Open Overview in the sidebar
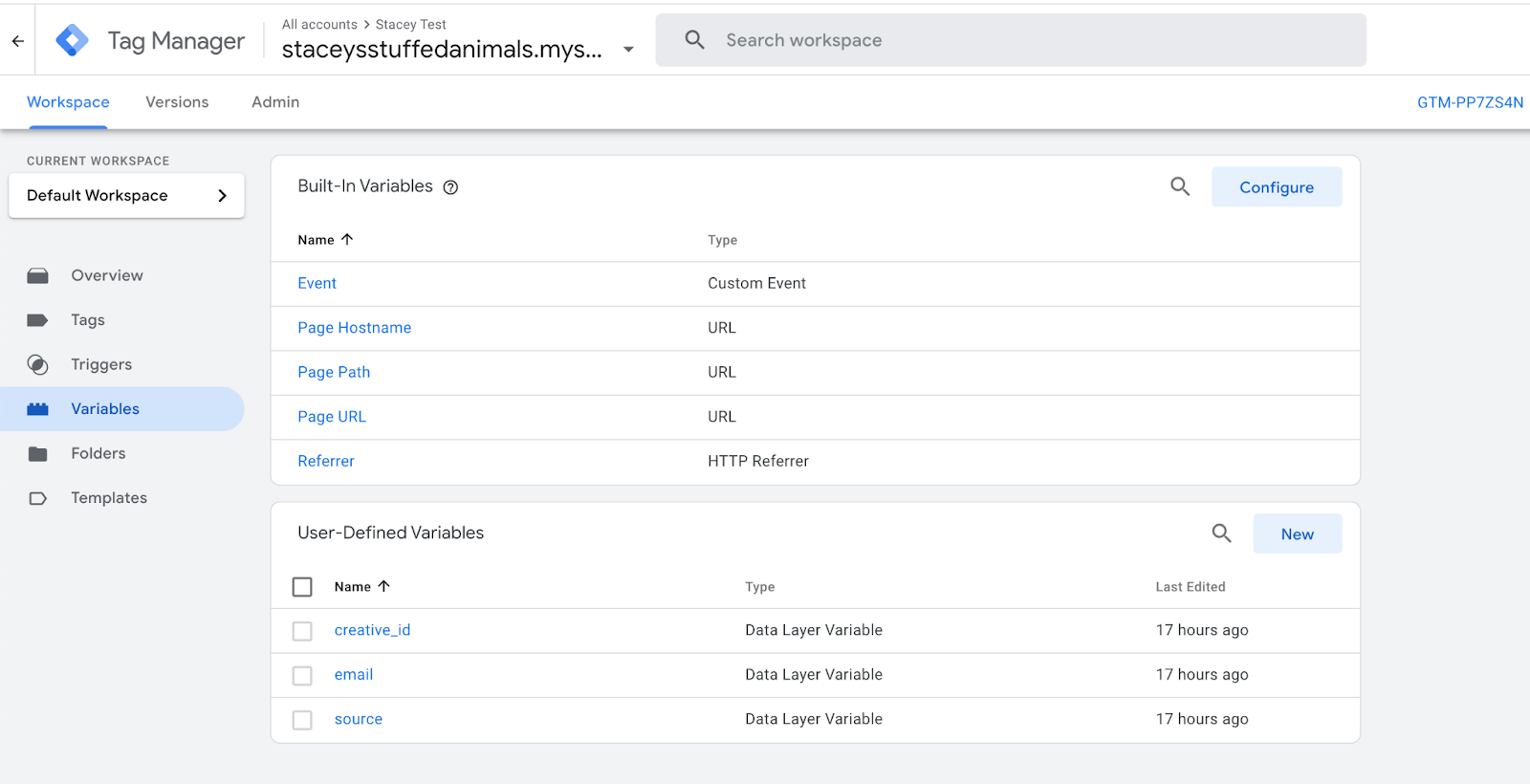 click(107, 275)
